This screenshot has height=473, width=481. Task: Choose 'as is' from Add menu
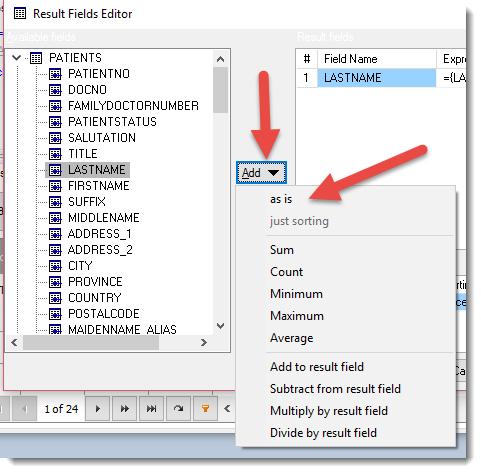(281, 199)
